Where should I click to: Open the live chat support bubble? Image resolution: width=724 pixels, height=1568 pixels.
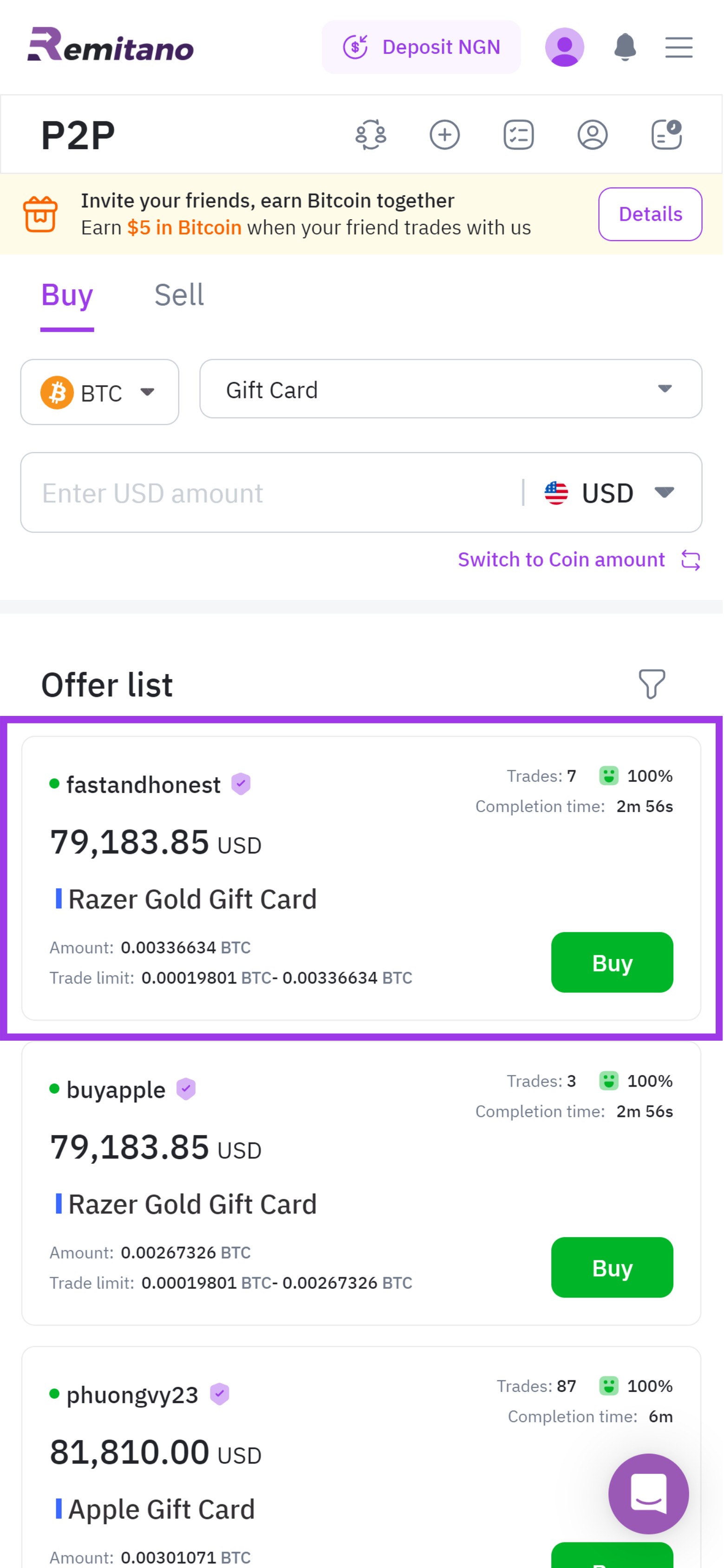click(x=649, y=1494)
